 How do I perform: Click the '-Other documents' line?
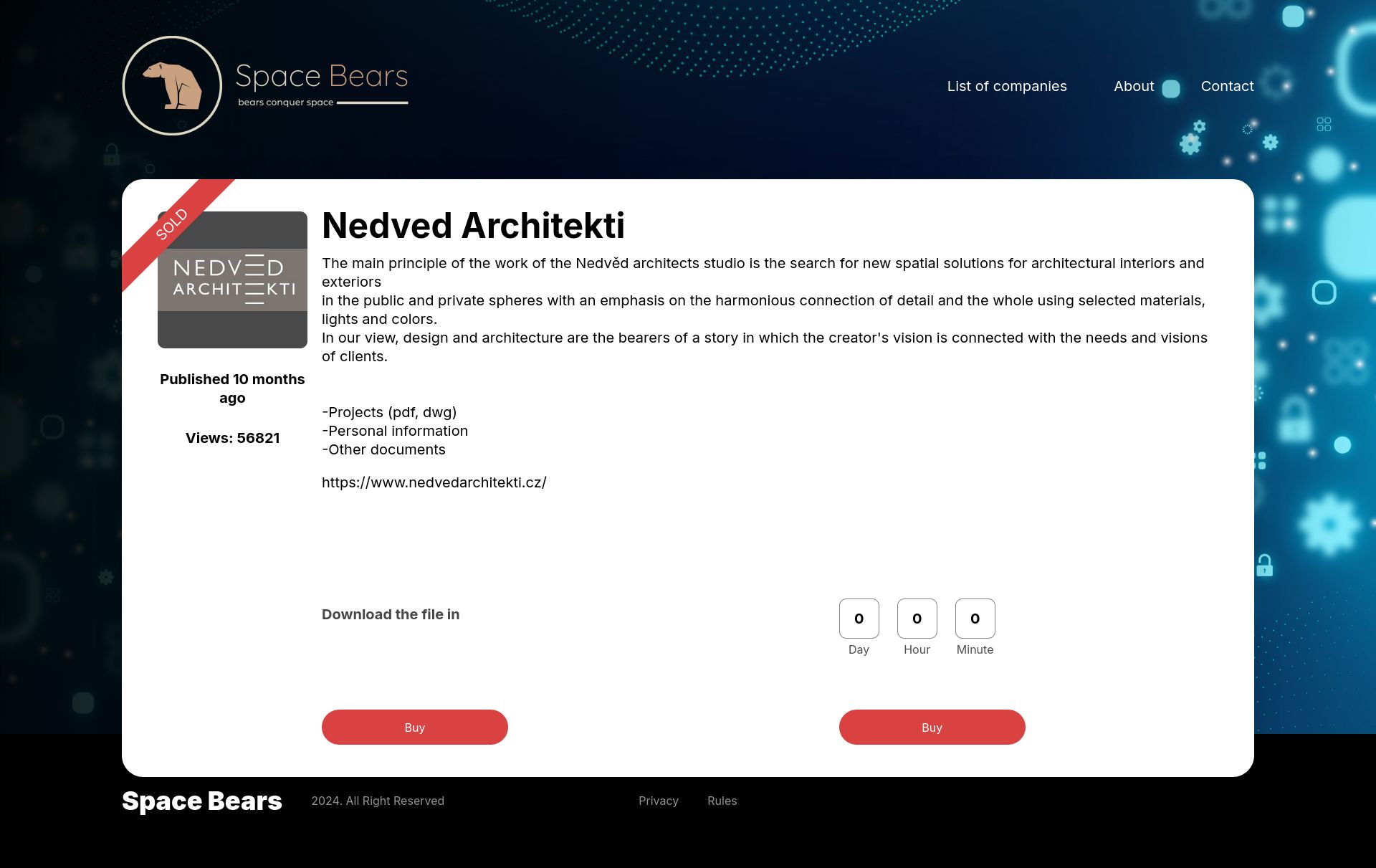coord(383,449)
